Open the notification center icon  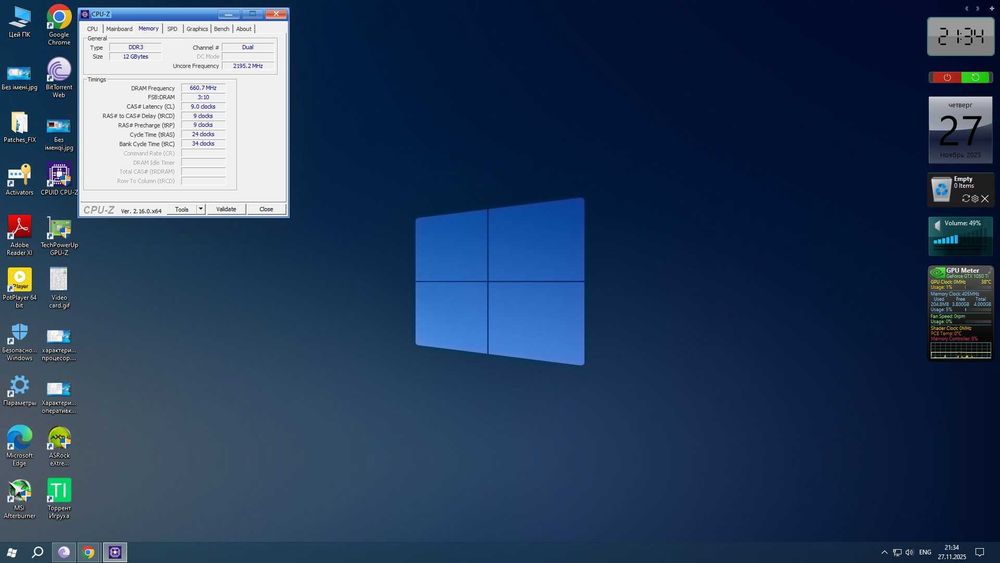coord(980,552)
